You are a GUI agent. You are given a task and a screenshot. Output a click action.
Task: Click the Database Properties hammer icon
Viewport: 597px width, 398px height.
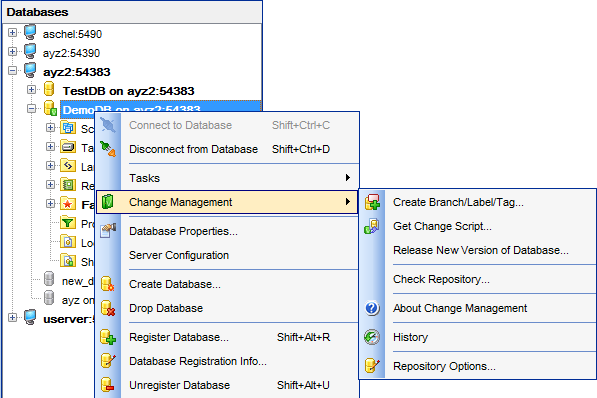(108, 230)
